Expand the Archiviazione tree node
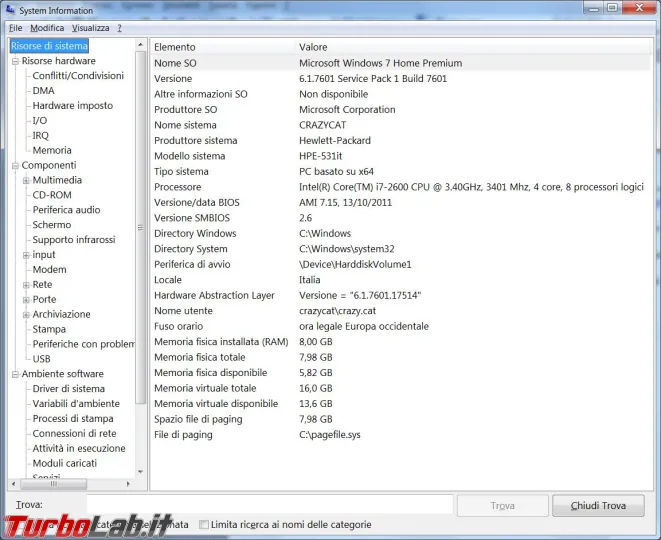 pyautogui.click(x=26, y=314)
